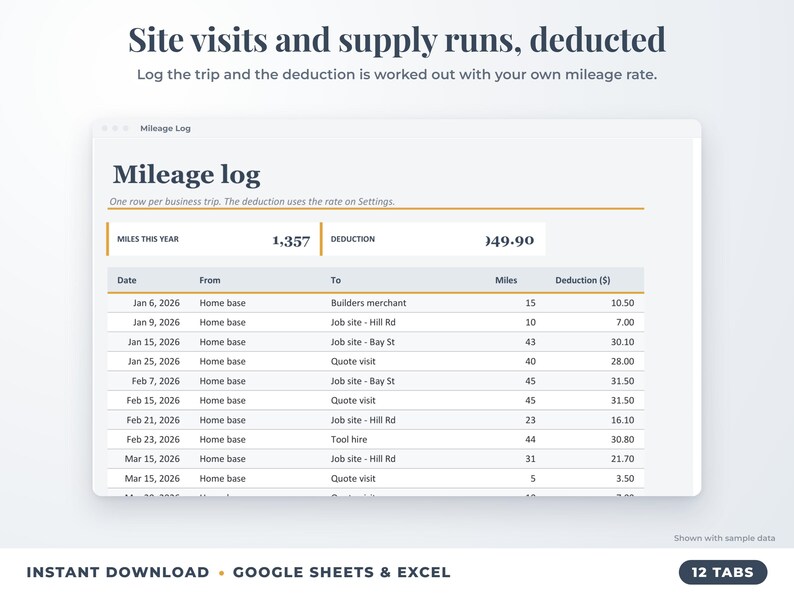
Task: Click the 30.80 deduction cell
Action: (x=622, y=439)
